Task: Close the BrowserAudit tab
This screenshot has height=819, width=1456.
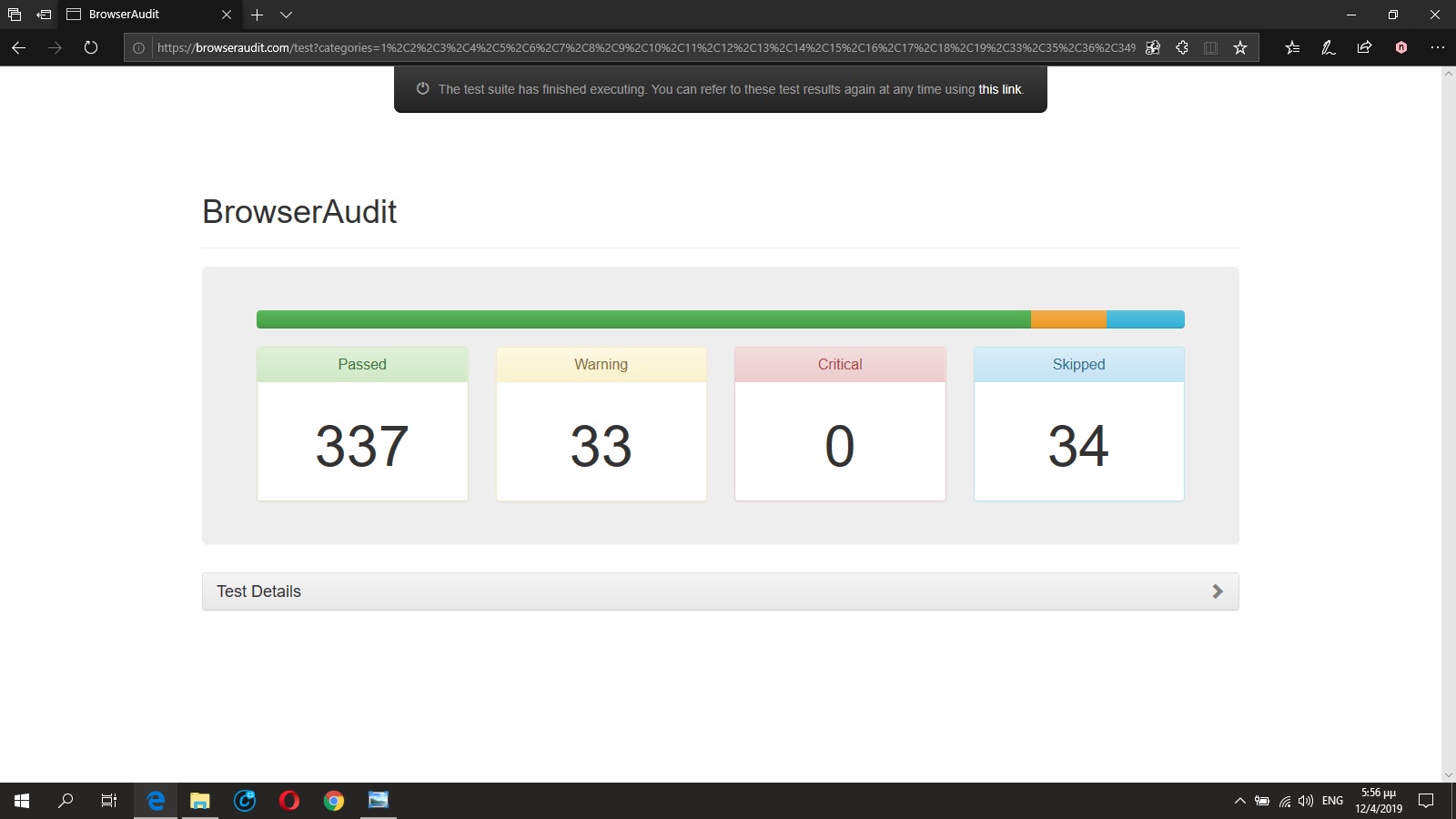Action: tap(227, 15)
